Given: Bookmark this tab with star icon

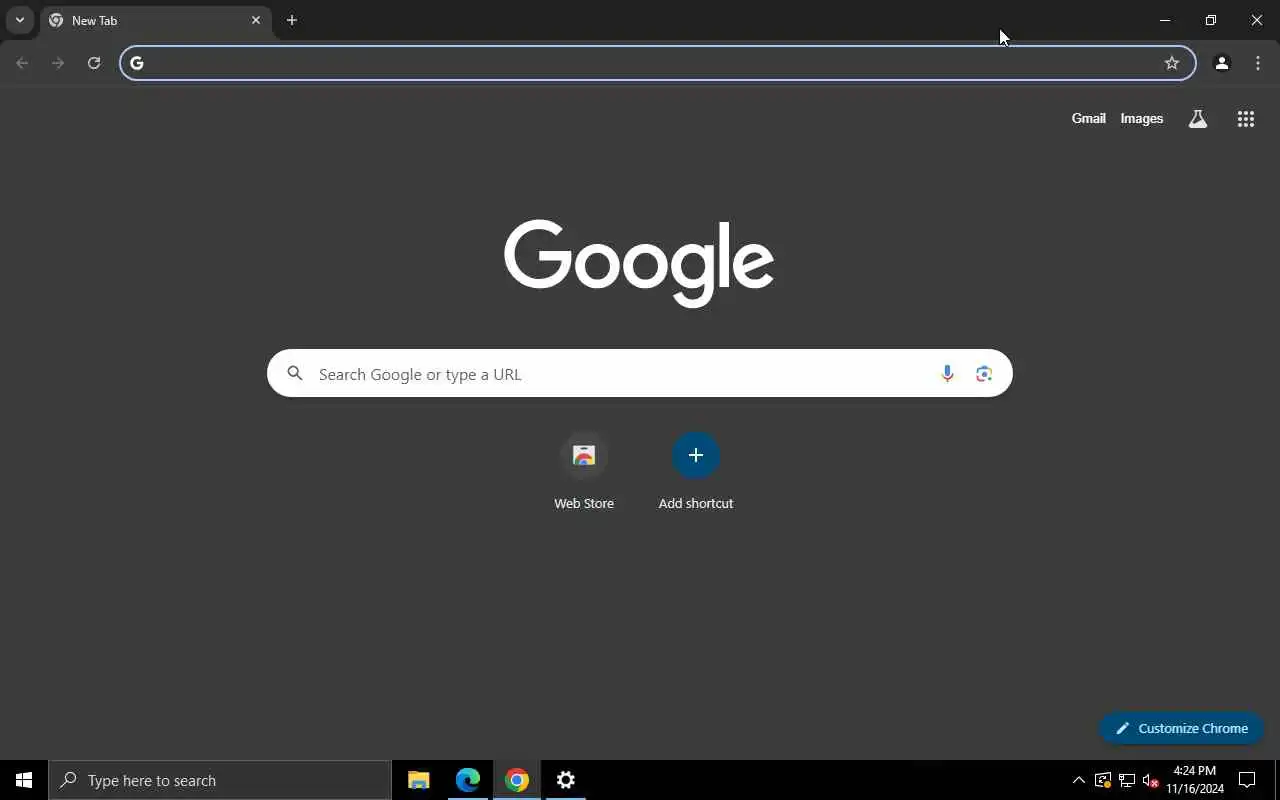Looking at the screenshot, I should coord(1172,63).
